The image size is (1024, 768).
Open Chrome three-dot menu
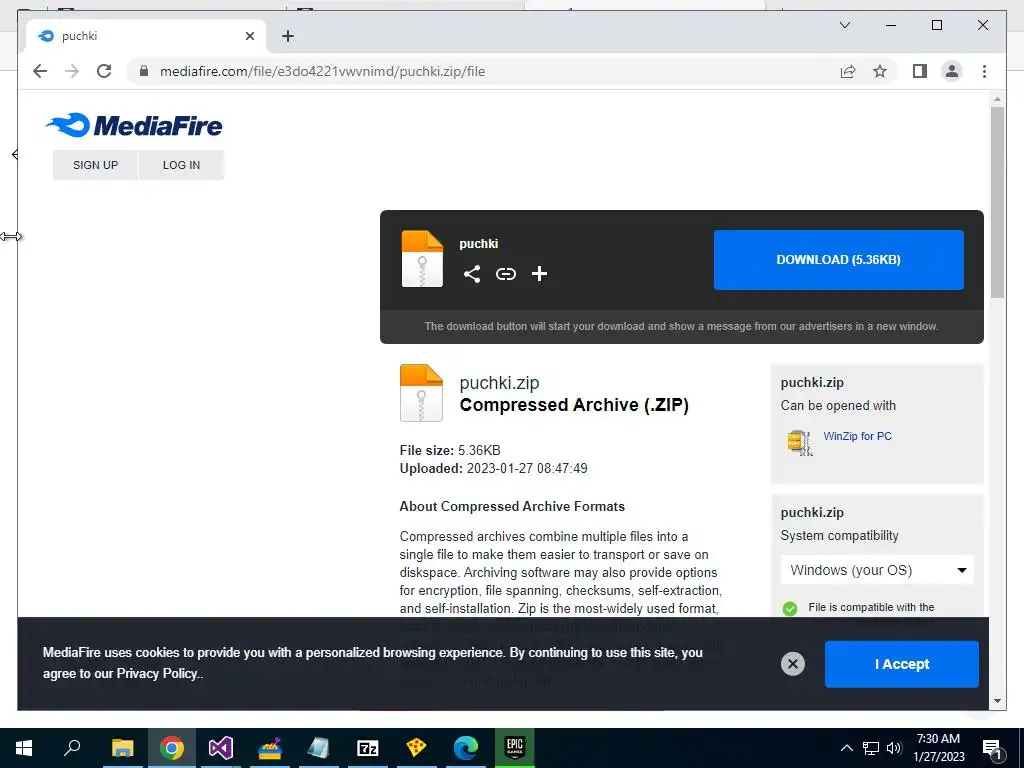click(x=984, y=71)
